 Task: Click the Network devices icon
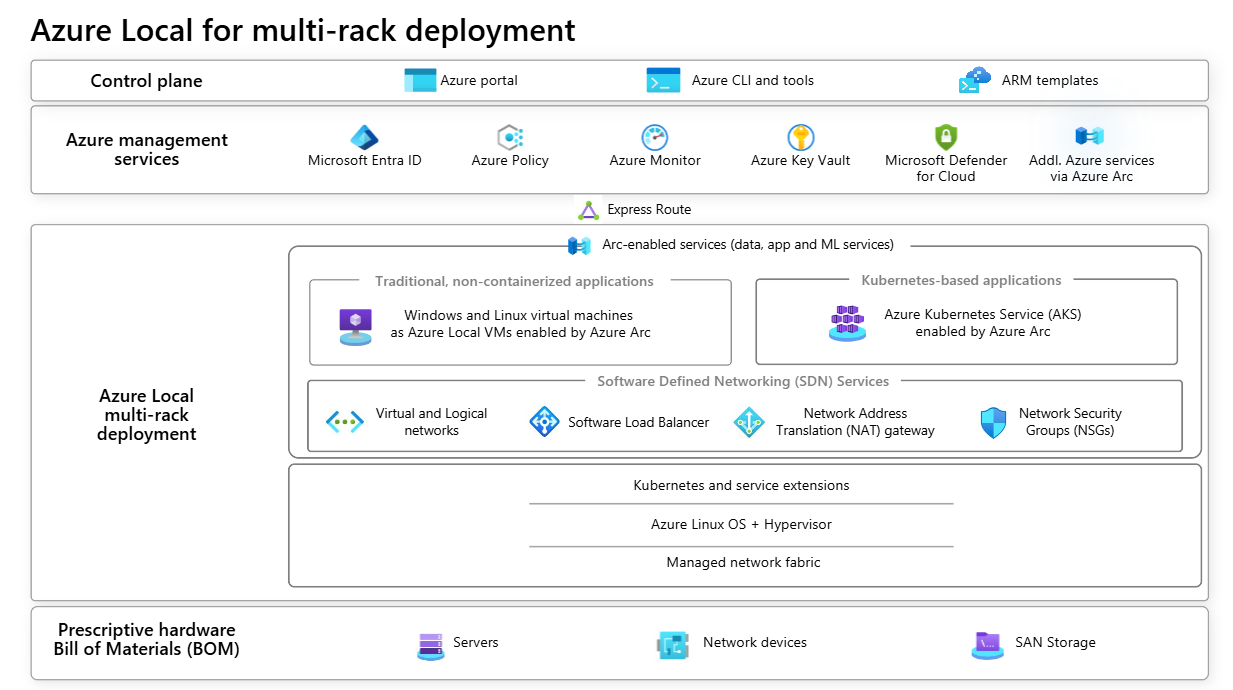point(673,645)
